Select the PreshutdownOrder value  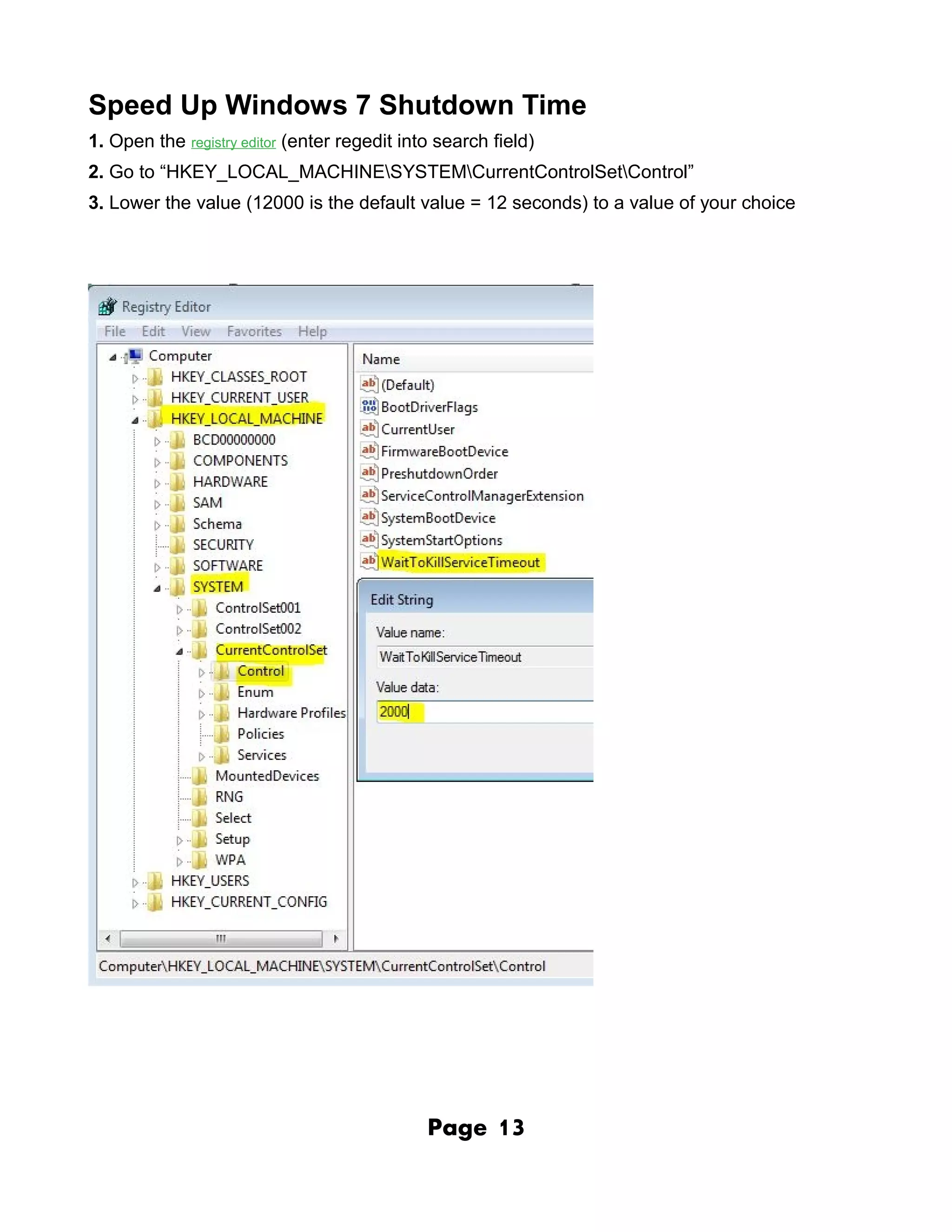[x=439, y=473]
